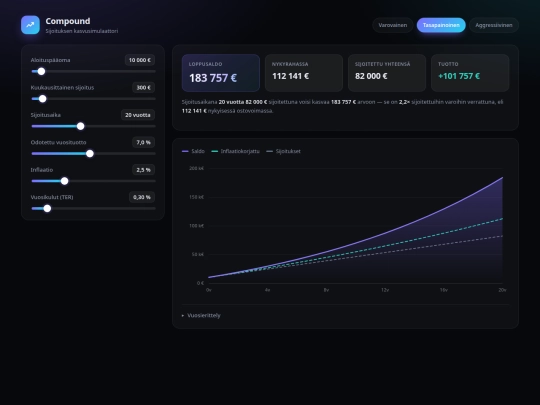The image size is (540, 405).
Task: Click the Loppusaldo 183 757 € card
Action: pos(221,73)
